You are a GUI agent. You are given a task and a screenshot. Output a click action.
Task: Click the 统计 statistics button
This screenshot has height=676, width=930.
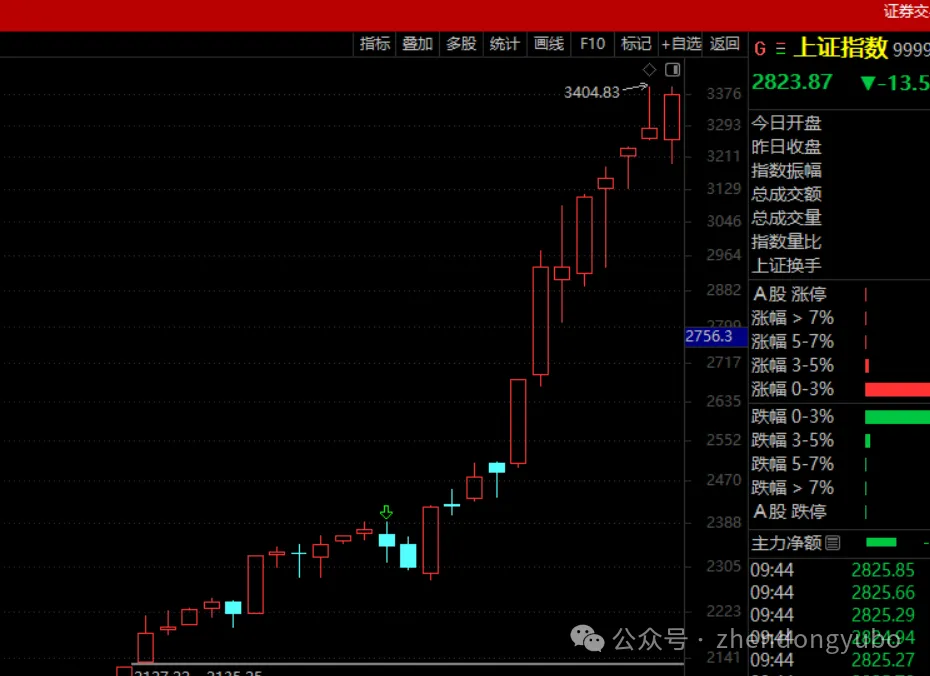(x=504, y=44)
